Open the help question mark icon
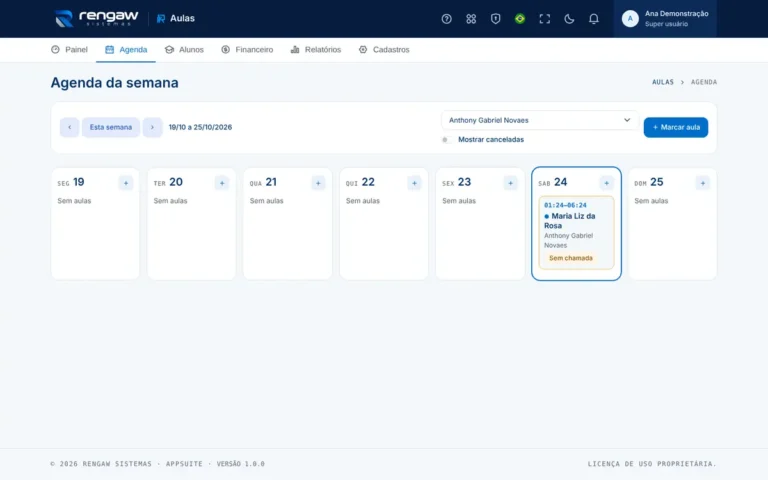This screenshot has height=480, width=768. tap(446, 19)
